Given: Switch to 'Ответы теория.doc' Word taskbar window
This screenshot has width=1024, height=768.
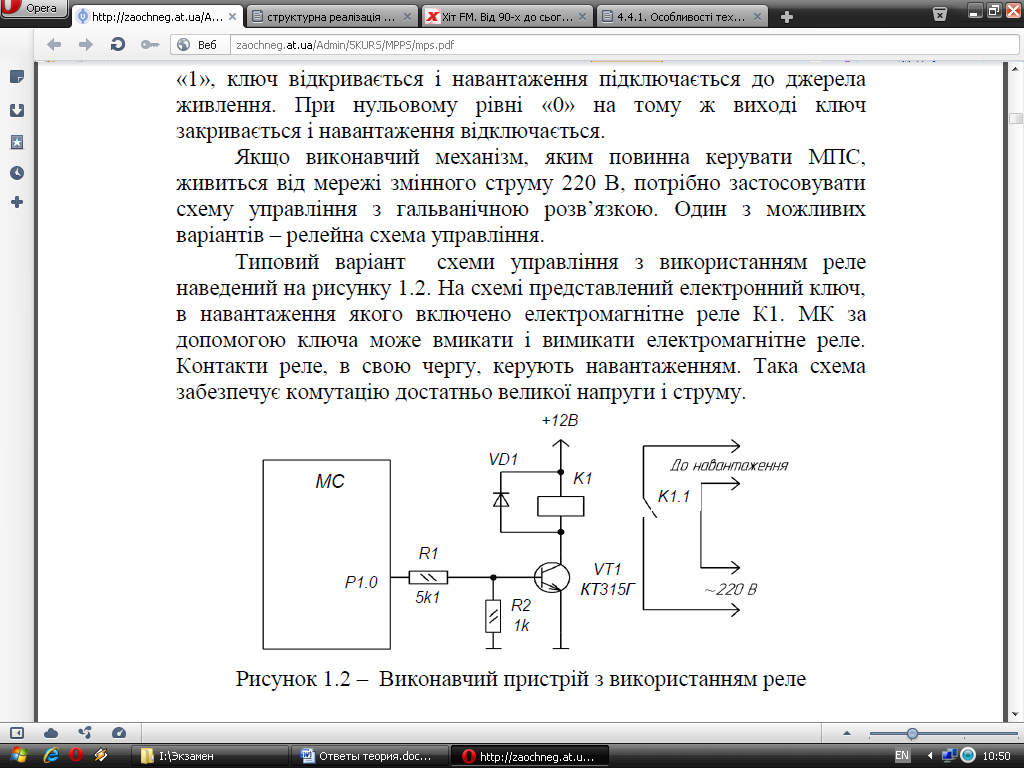Looking at the screenshot, I should pyautogui.click(x=370, y=756).
